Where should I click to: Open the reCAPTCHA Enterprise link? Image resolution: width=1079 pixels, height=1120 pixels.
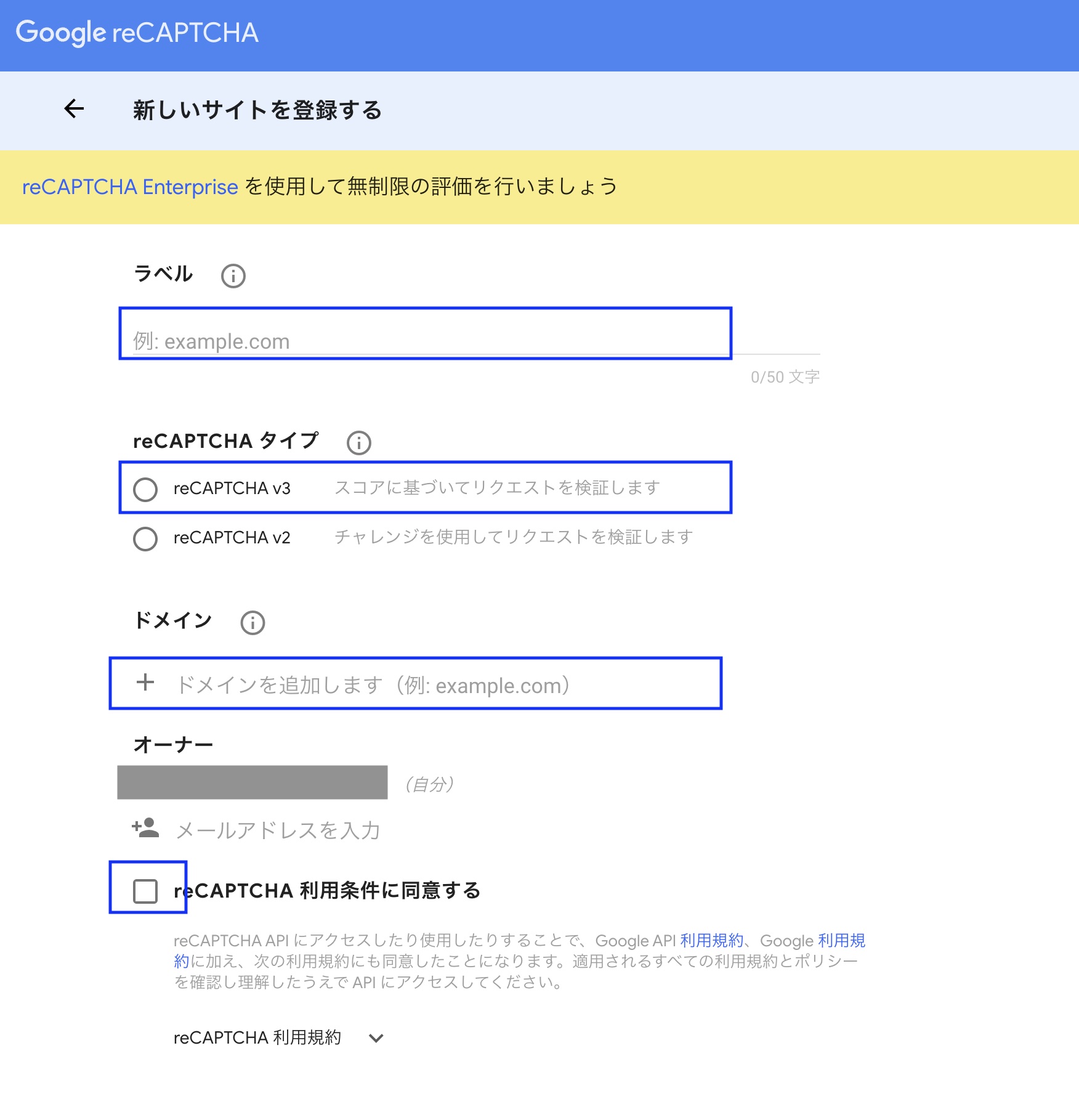coord(130,187)
